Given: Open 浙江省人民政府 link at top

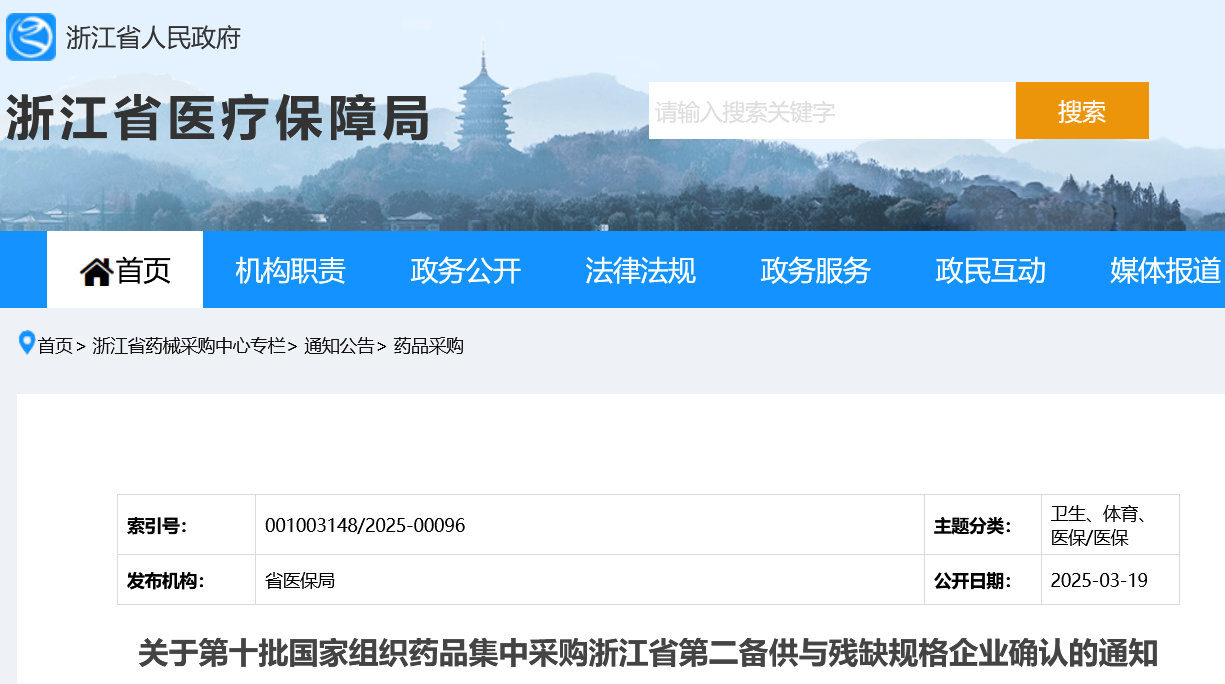Looking at the screenshot, I should click(153, 38).
